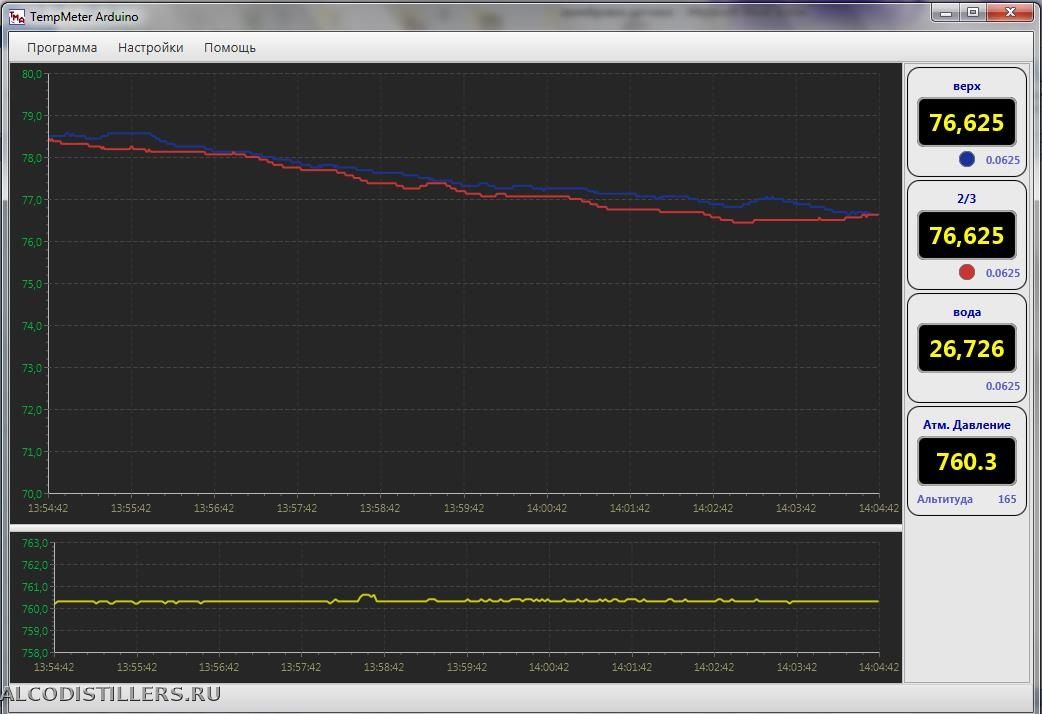Maximize the TempMeter Arduino window

[973, 13]
